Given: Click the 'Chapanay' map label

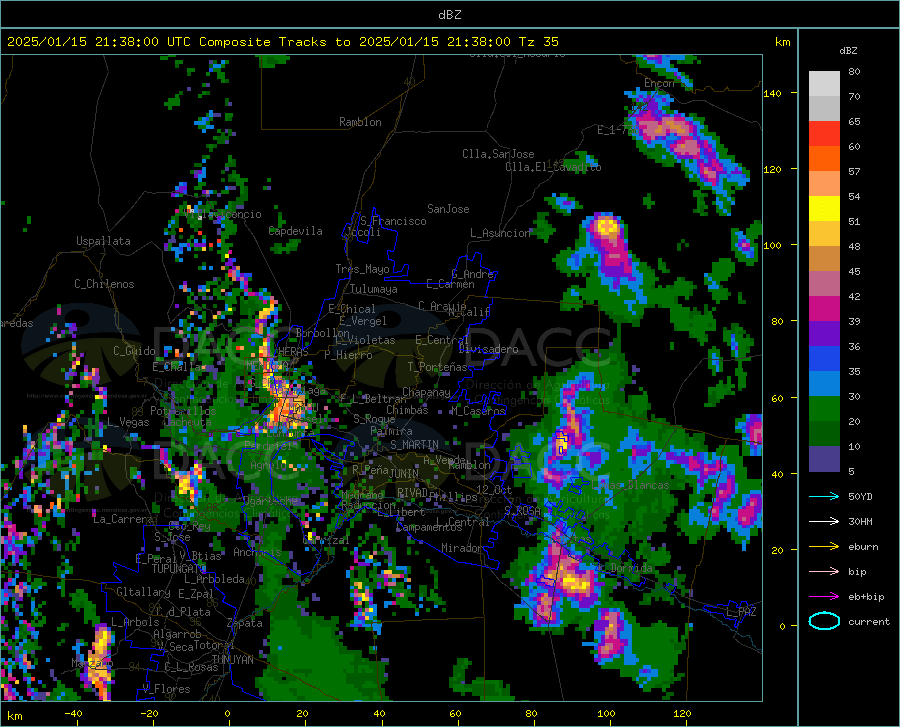Looking at the screenshot, I should coord(426,392).
